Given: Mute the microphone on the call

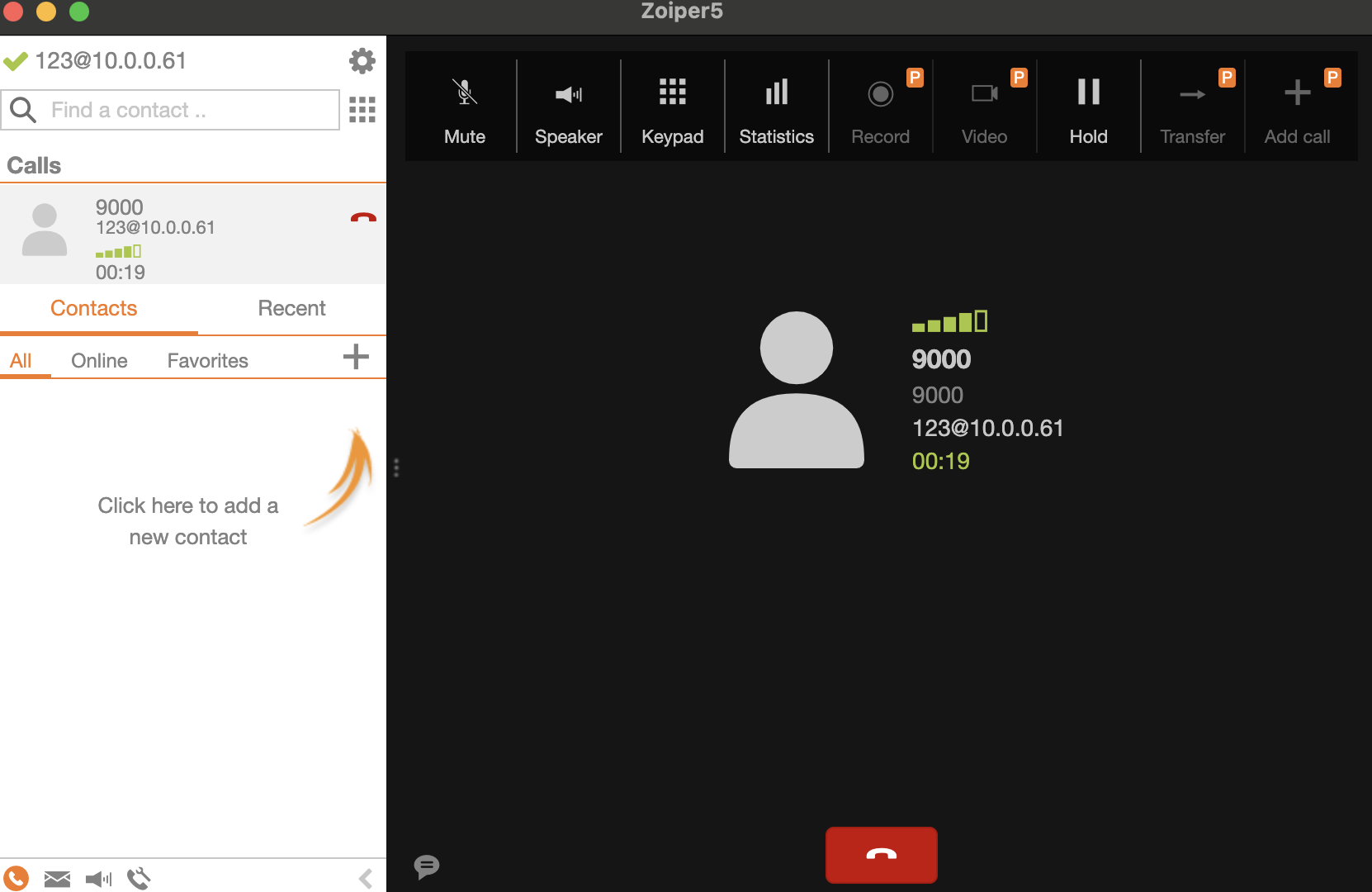Looking at the screenshot, I should point(465,107).
